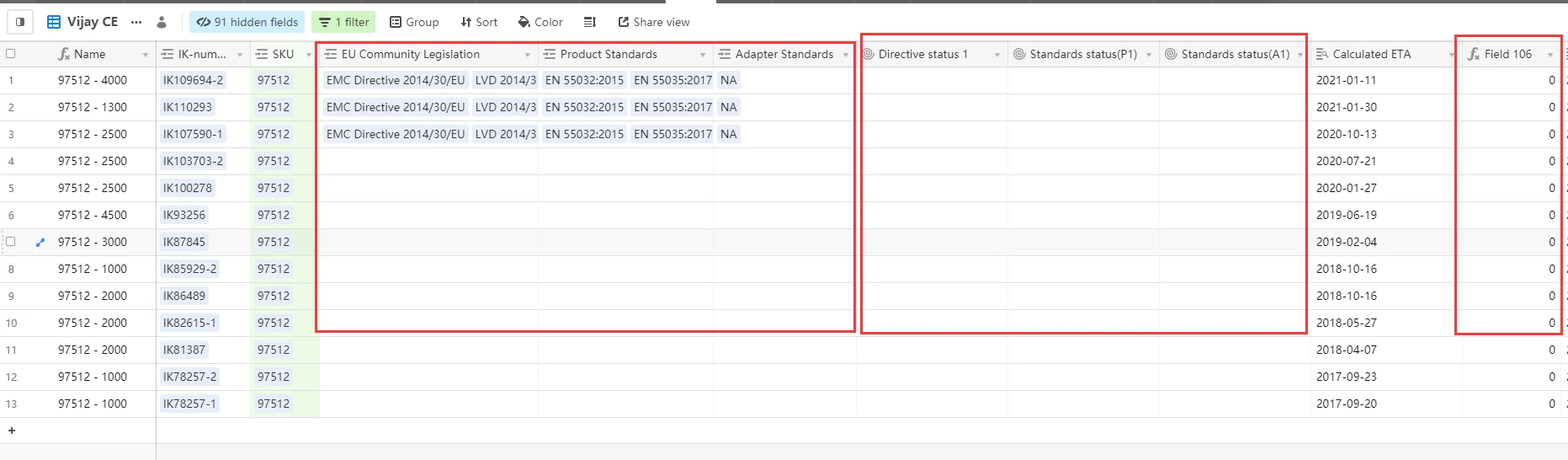Click lookup icon in Standards status(P1) header
This screenshot has width=1568, height=460.
point(1019,54)
